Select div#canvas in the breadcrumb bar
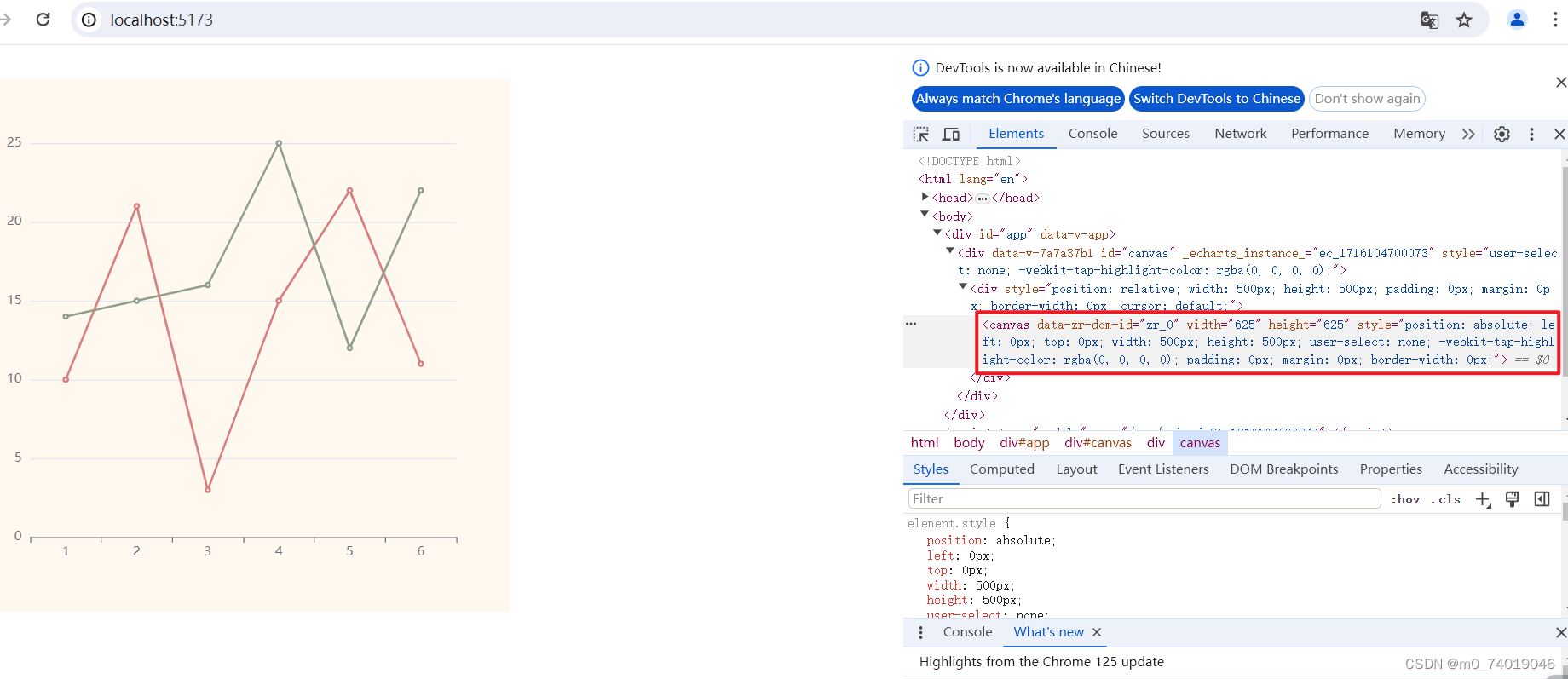1568x679 pixels. [1098, 443]
